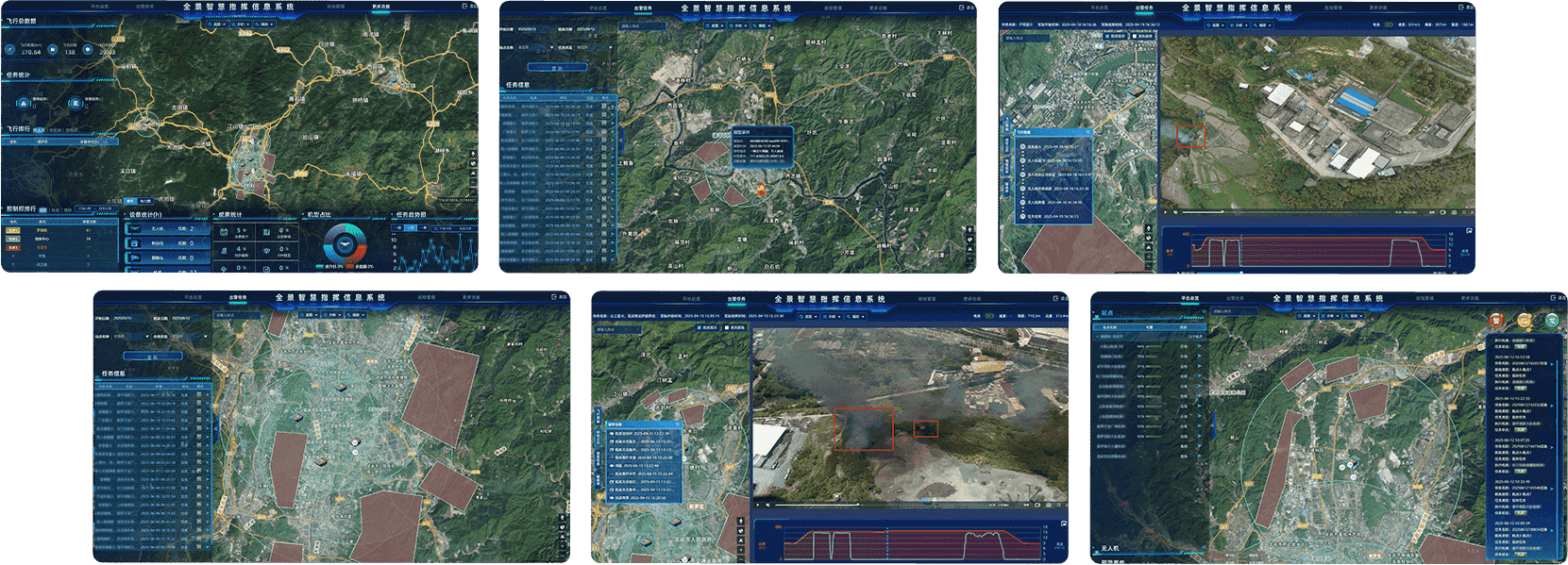Click red circular alarm icon in circular-zone window

click(x=1495, y=321)
